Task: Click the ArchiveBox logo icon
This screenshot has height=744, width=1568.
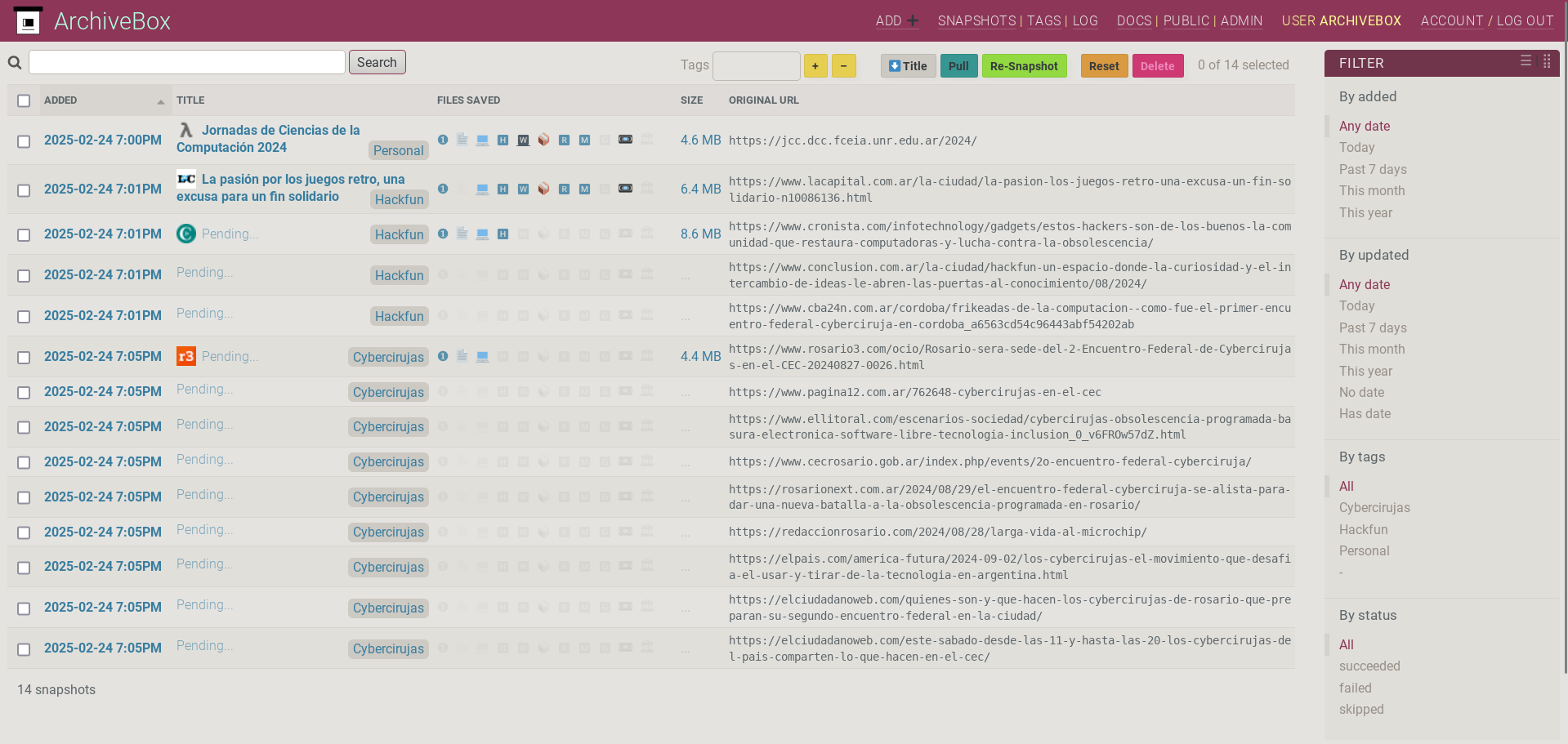Action: (x=28, y=21)
